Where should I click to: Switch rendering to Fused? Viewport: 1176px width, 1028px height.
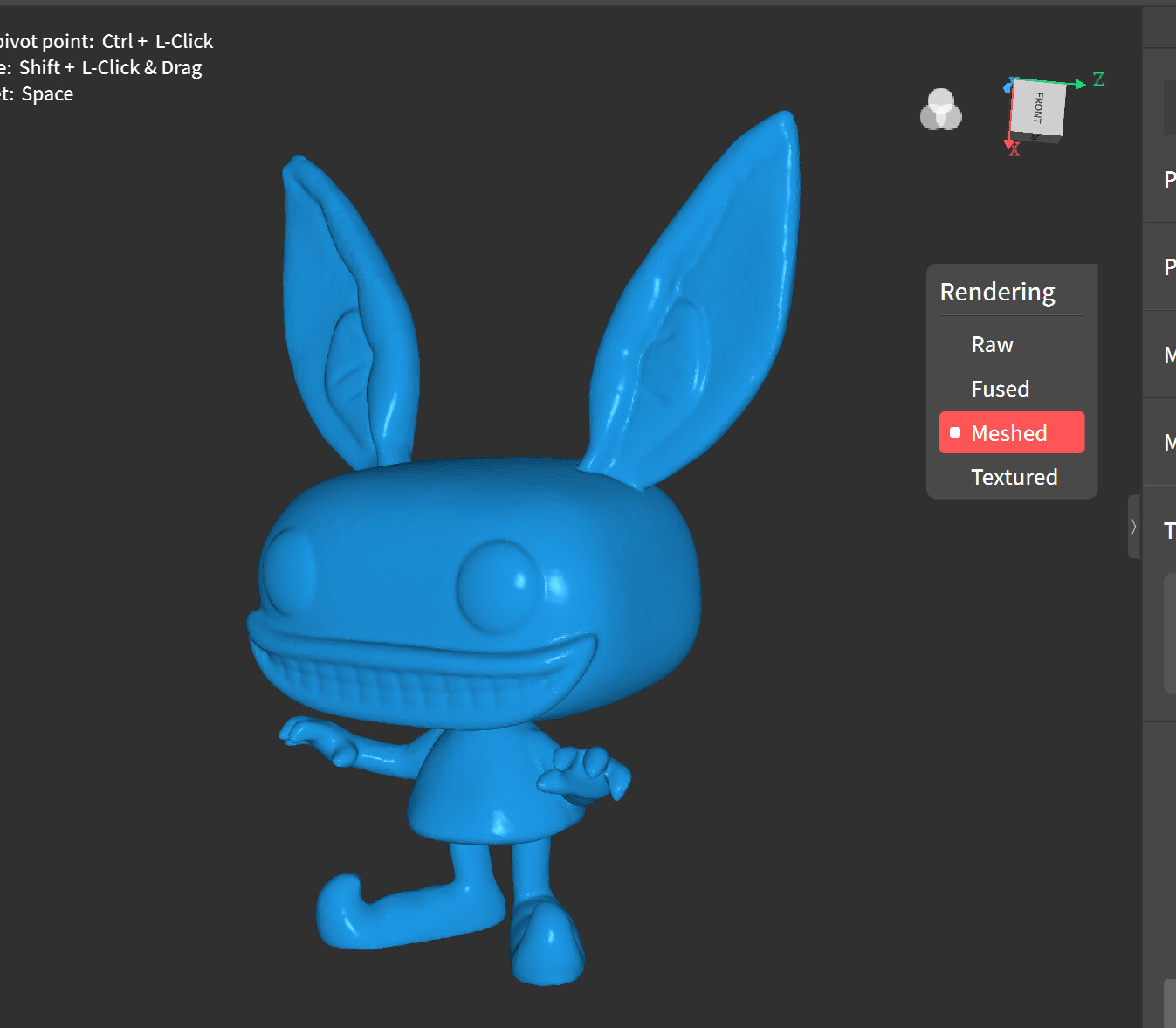[x=1012, y=389]
